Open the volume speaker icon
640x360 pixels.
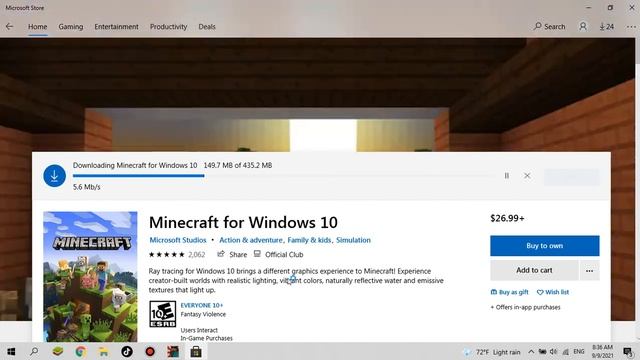(553, 351)
